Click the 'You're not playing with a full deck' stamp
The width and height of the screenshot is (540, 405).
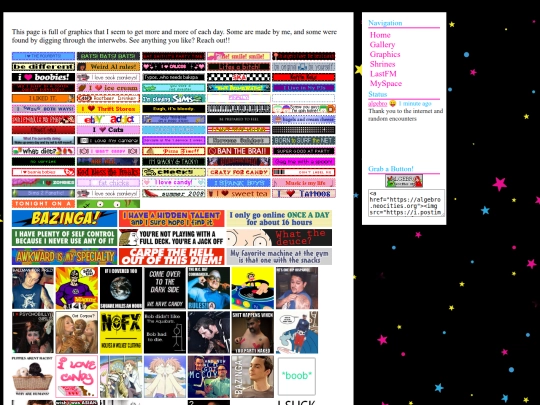(x=172, y=237)
